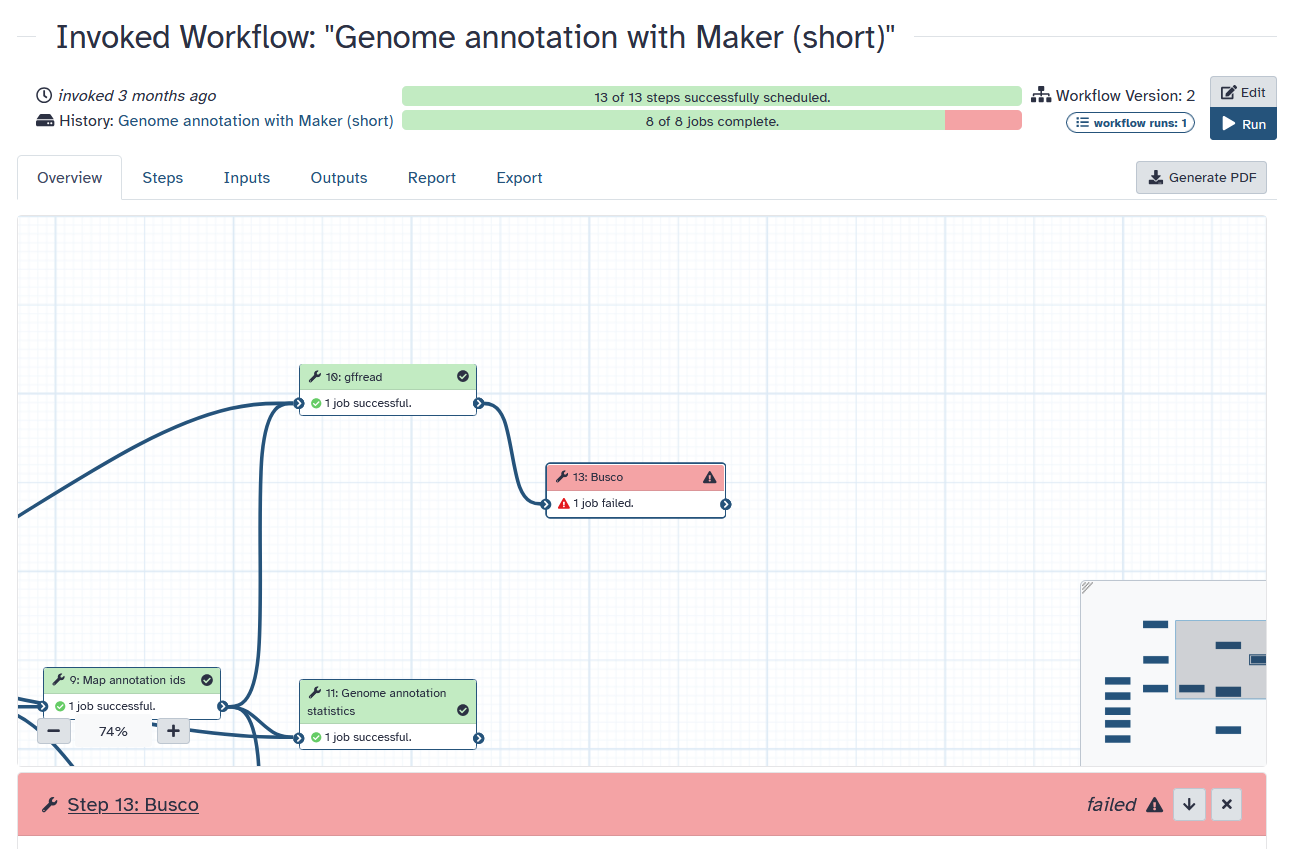The height and width of the screenshot is (864, 1298).
Task: Click the wrench icon on gffread node
Action: tap(315, 377)
